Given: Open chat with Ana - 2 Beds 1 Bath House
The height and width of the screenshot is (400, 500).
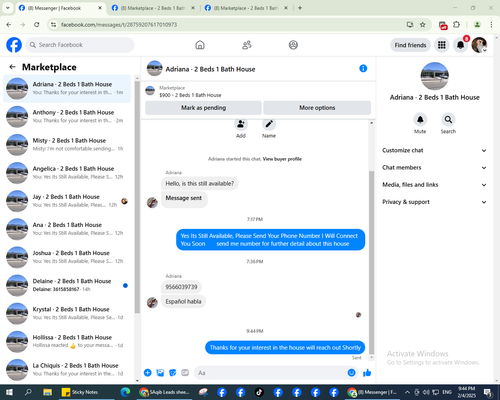Looking at the screenshot, I should (67, 229).
